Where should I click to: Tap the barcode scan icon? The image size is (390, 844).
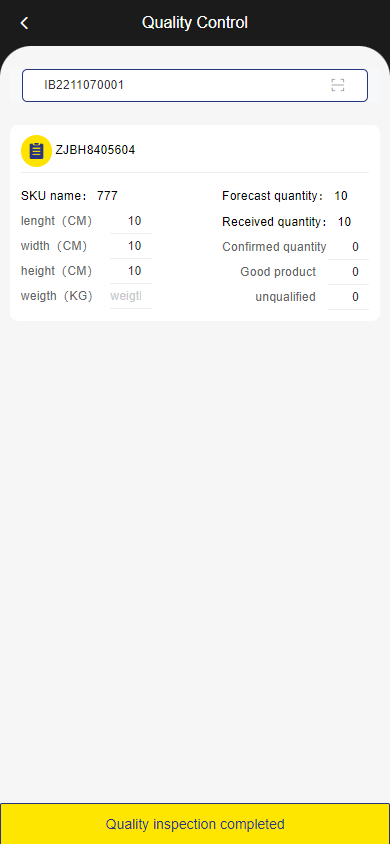(x=338, y=85)
